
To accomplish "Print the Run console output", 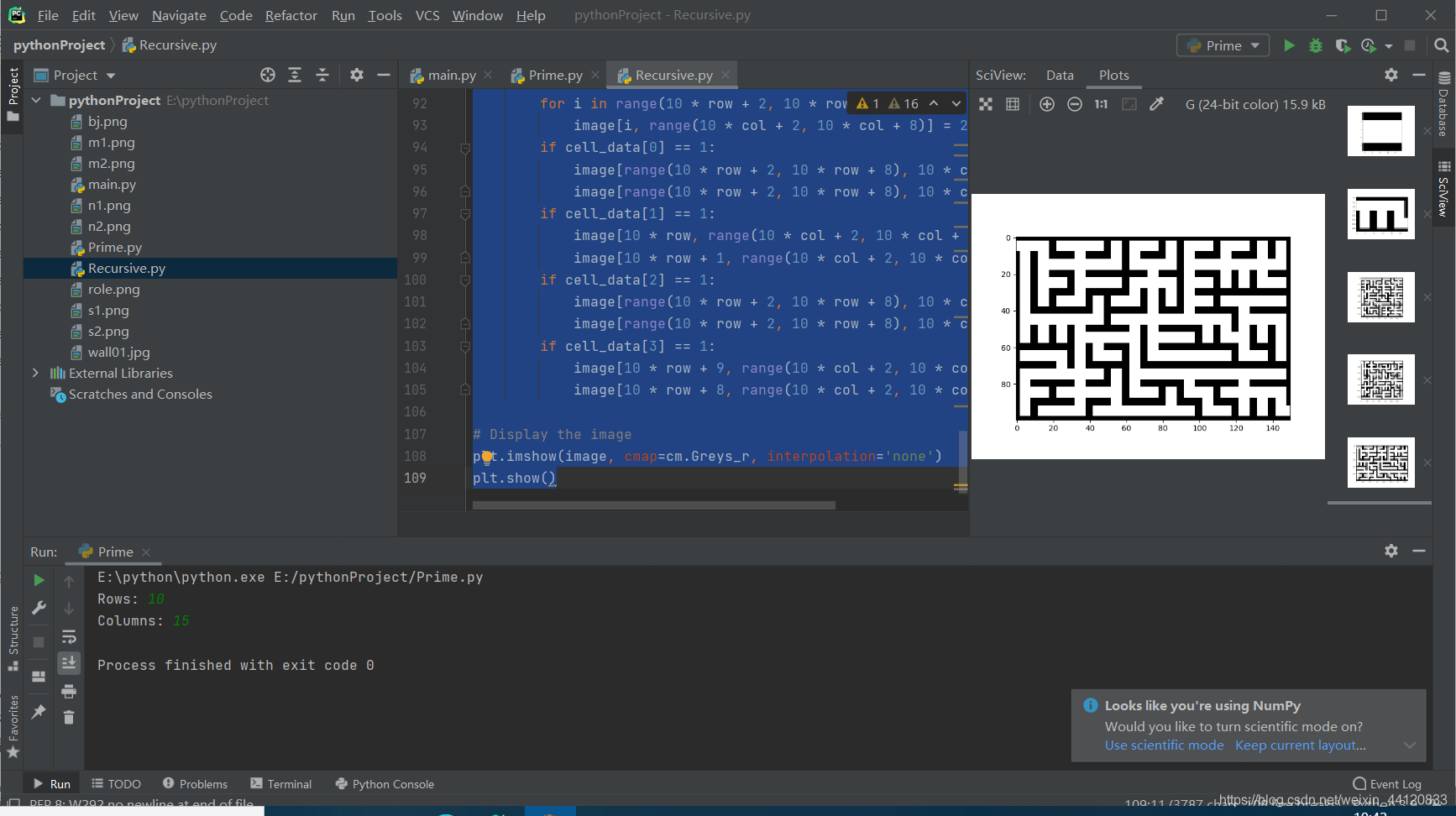I will coord(69,691).
